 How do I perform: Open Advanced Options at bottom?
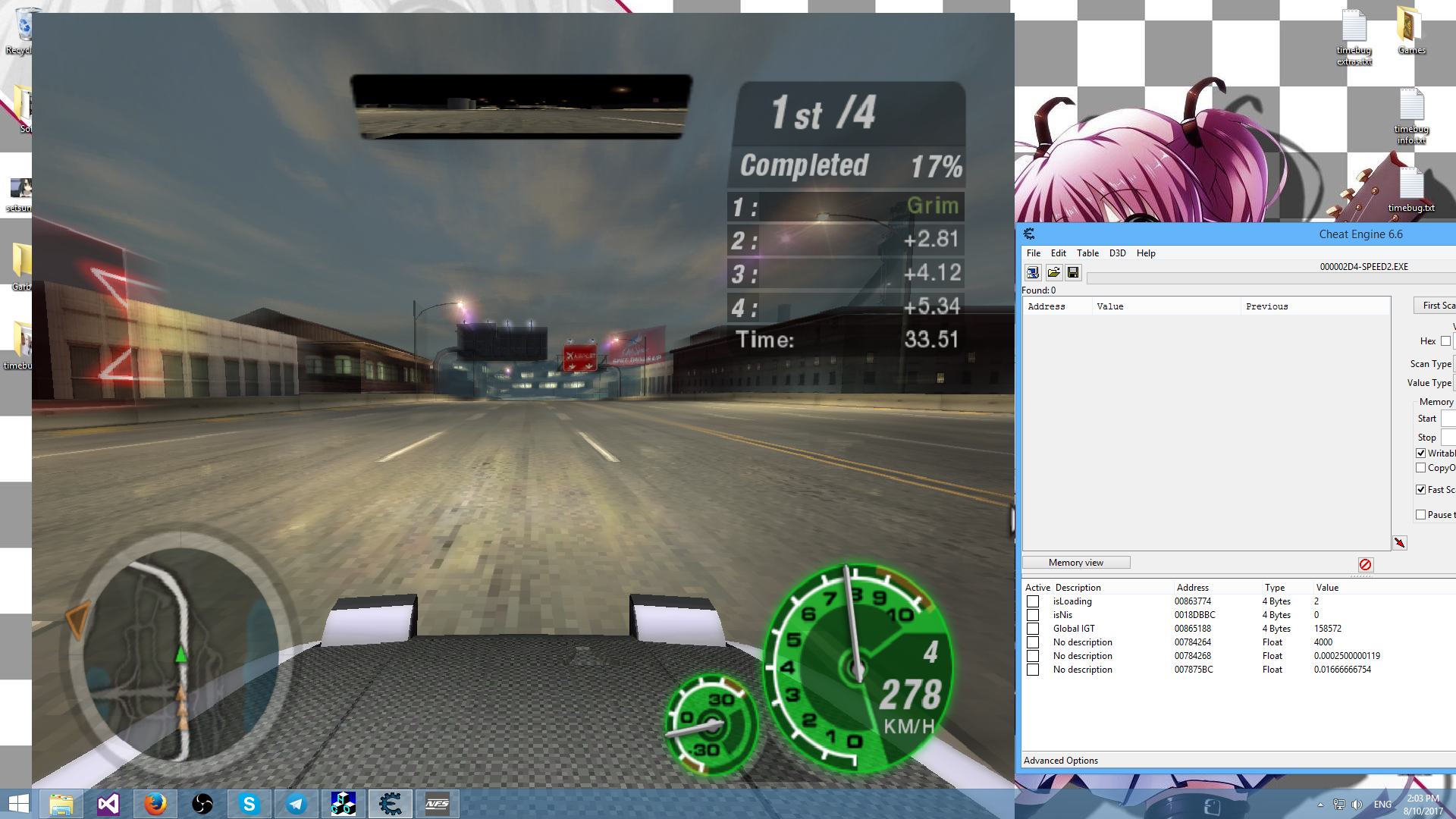point(1060,761)
